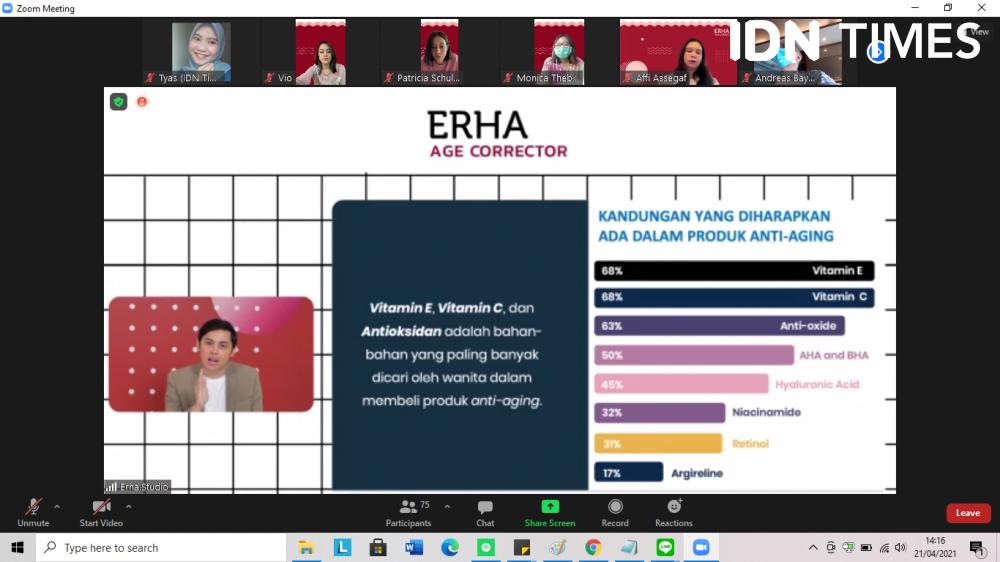Click the presenter video inset on the slide
This screenshot has width=1000, height=562.
(211, 354)
